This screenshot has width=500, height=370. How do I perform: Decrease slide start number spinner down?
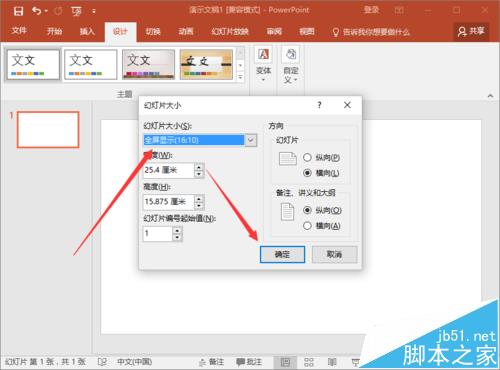177,238
